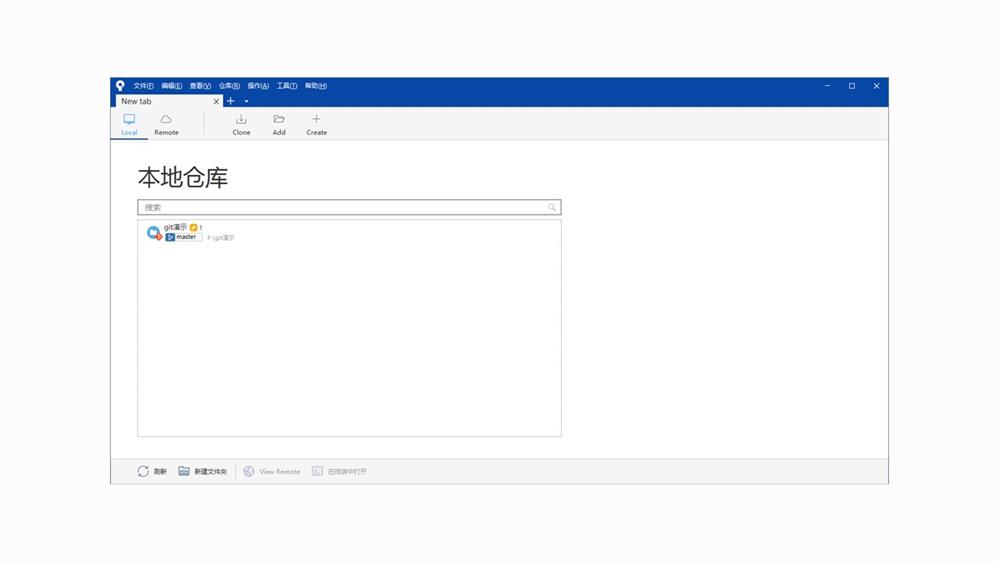This screenshot has width=999, height=562.
Task: Click the Clone repository icon
Action: [x=241, y=120]
